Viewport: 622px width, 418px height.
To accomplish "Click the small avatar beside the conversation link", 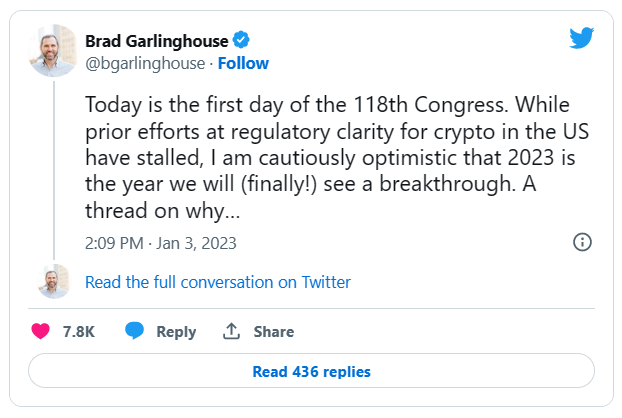I will [x=54, y=282].
